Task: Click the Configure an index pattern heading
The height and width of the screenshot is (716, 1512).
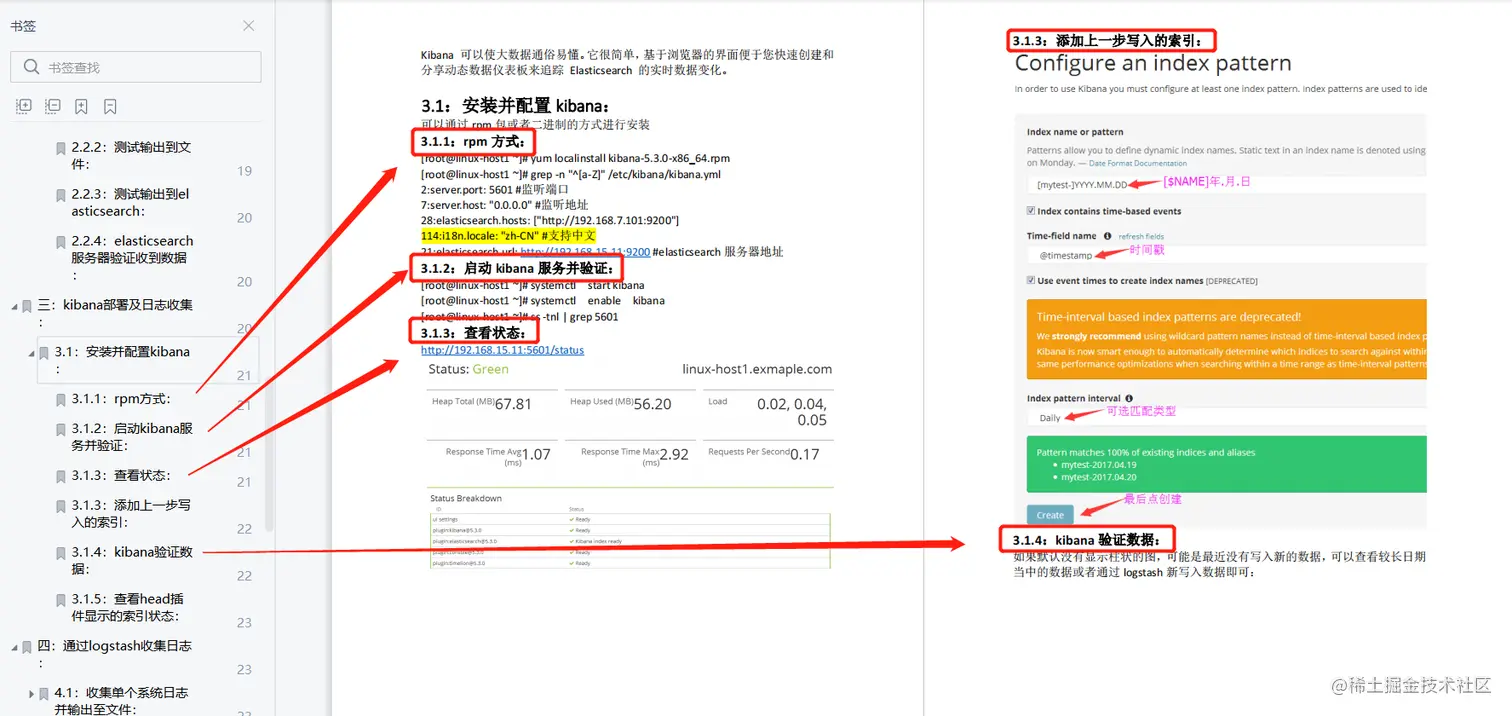Action: (1153, 63)
